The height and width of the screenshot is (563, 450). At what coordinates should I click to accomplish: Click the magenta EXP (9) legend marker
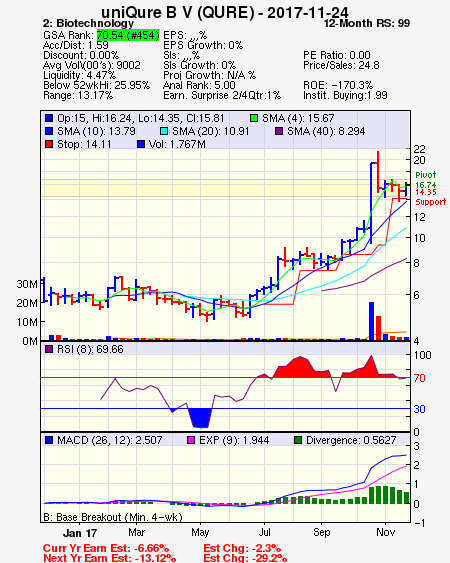191,440
